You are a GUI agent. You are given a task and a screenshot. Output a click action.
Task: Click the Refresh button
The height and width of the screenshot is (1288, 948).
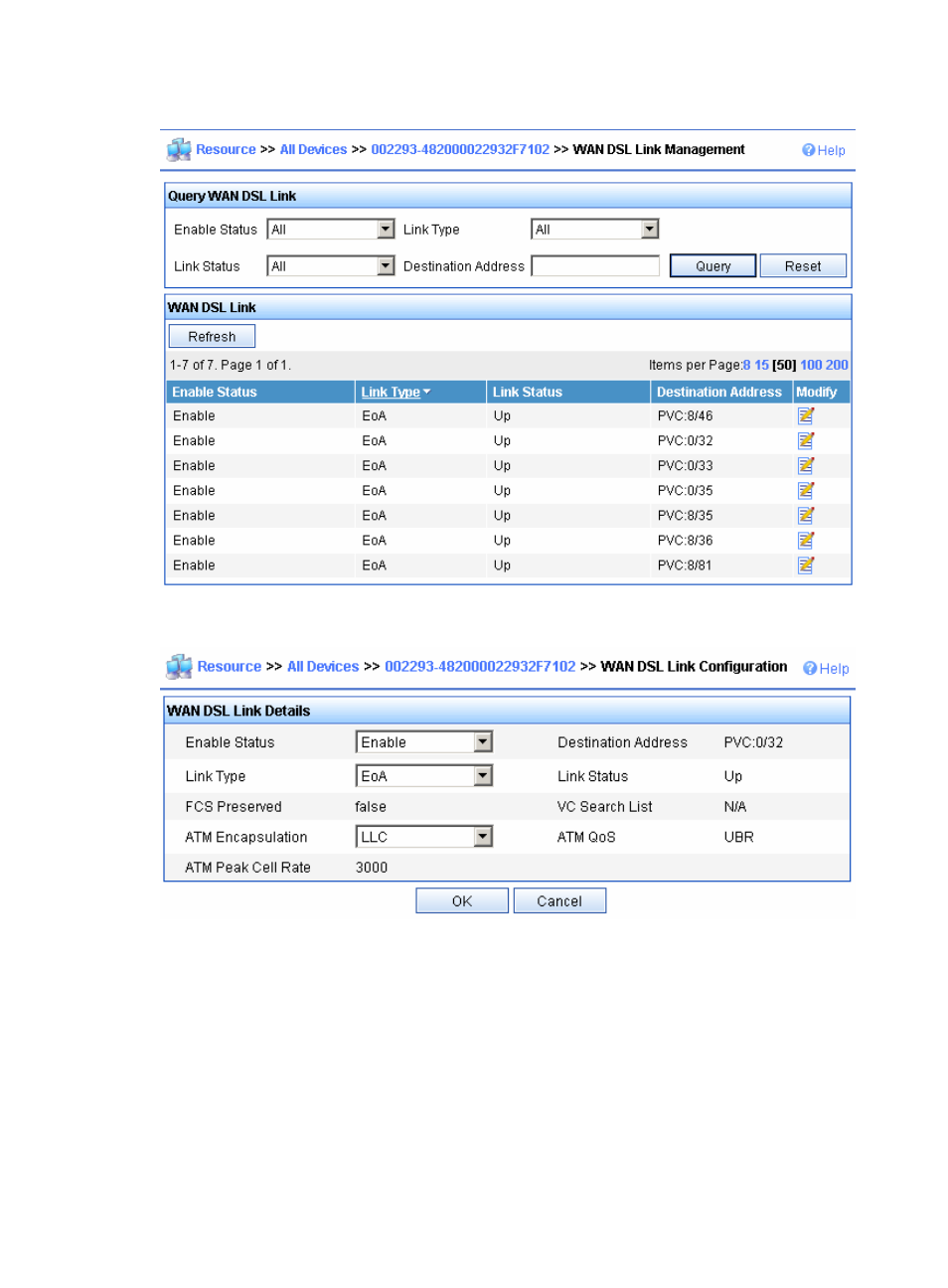click(212, 337)
